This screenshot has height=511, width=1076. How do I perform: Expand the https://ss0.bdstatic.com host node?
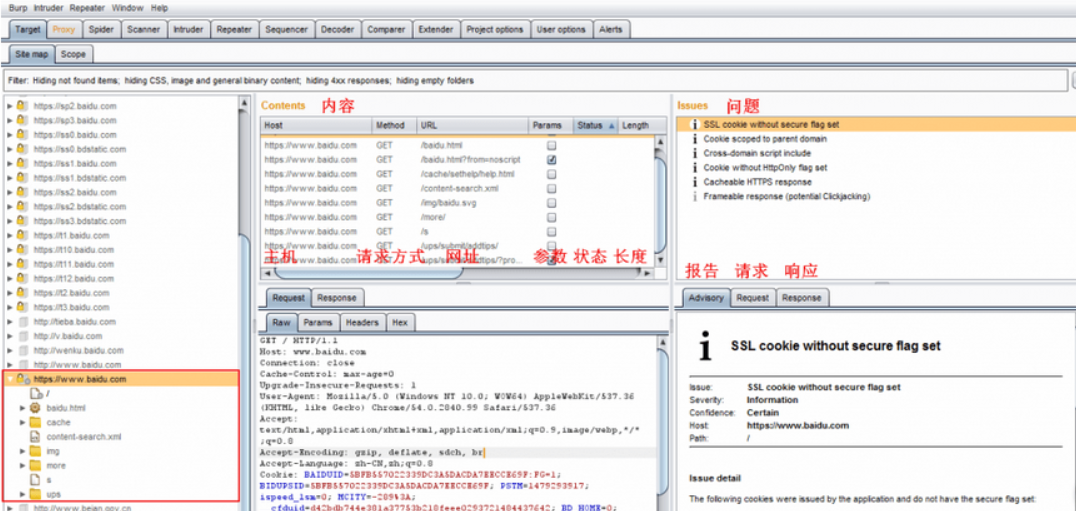pos(10,149)
